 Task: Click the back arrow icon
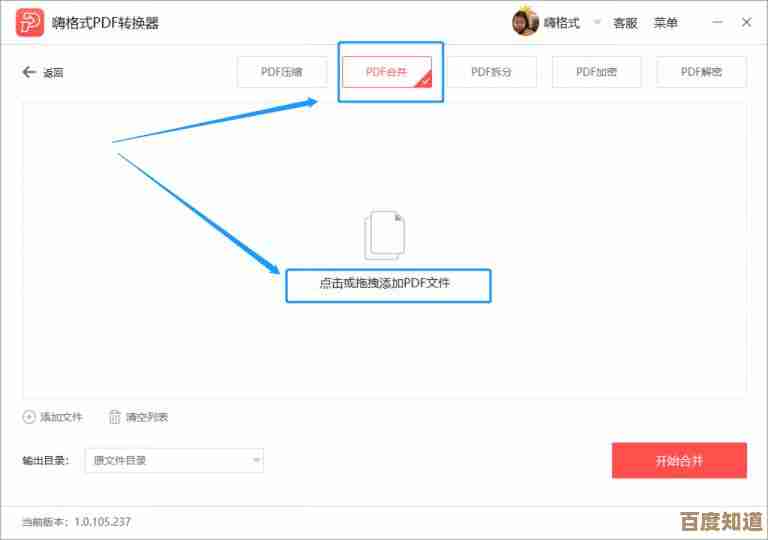coord(29,72)
